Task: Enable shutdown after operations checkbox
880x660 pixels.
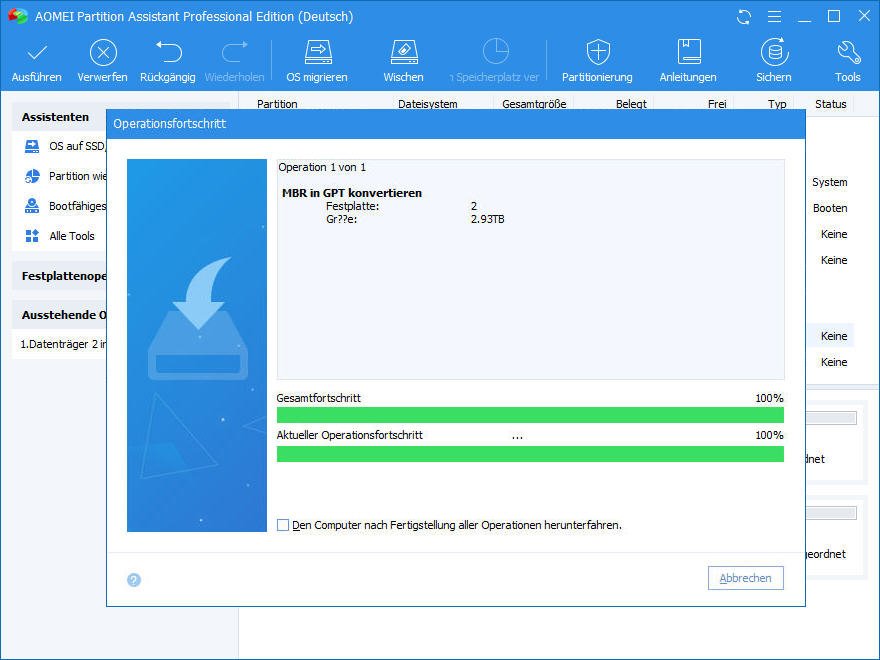Action: click(283, 525)
